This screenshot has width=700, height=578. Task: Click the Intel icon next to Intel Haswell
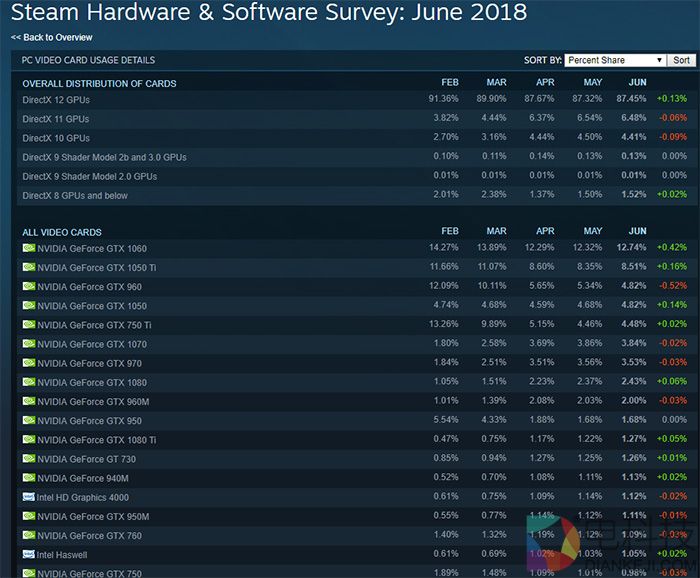pos(29,554)
